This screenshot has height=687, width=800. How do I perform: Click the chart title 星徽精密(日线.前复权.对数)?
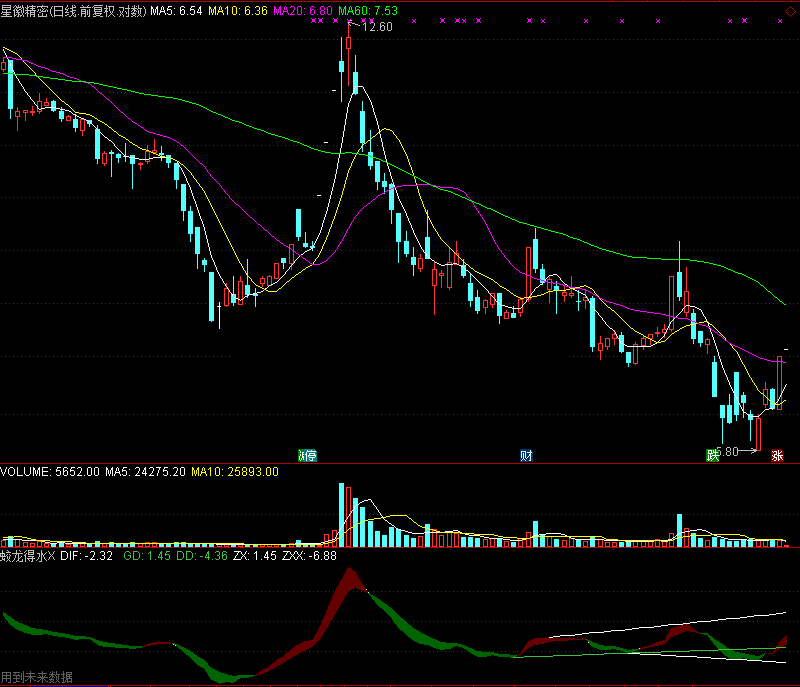[73, 11]
